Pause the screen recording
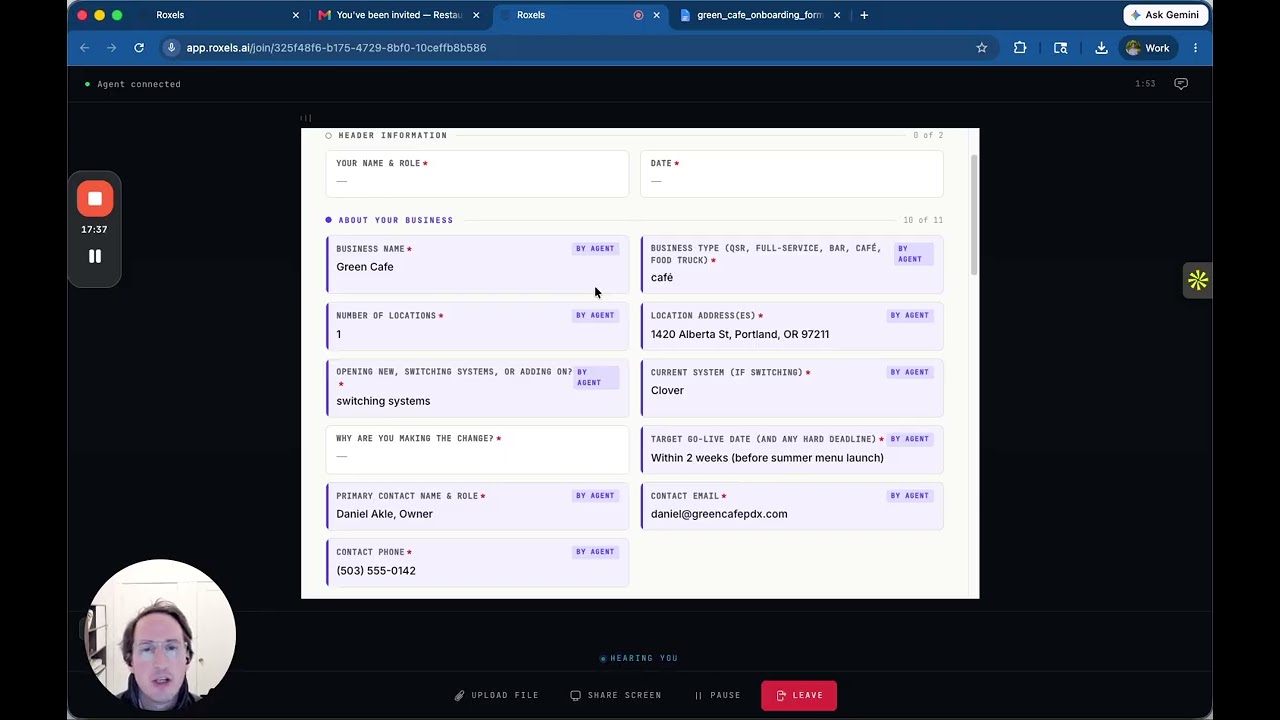 coord(95,256)
